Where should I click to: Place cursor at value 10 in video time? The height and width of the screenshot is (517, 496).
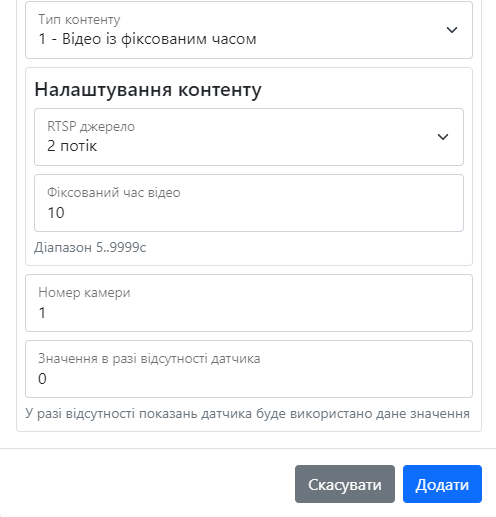click(x=56, y=213)
